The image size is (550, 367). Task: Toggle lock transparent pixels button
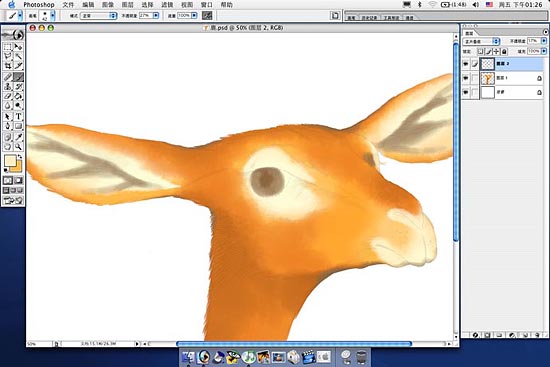click(481, 52)
